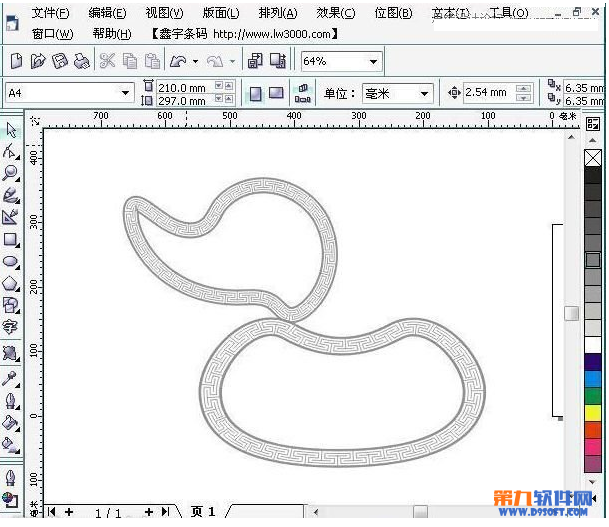609x527 pixels.
Task: Switch to the 页 1 page tab
Action: click(203, 511)
